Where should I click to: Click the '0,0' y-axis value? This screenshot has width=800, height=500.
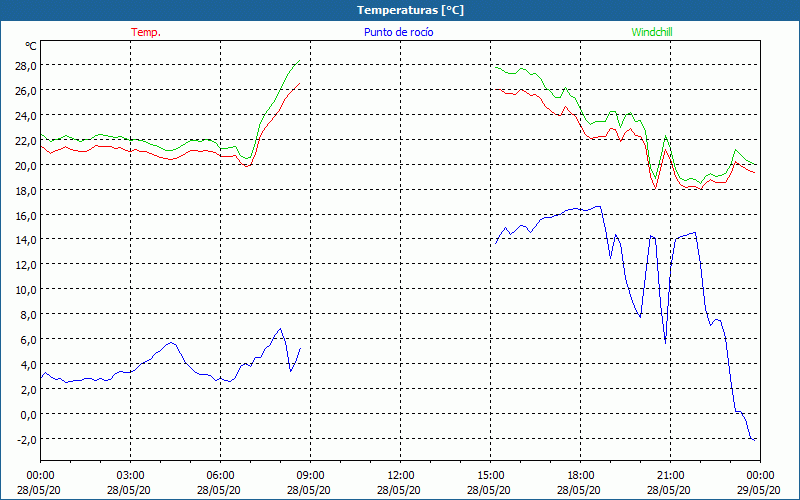pos(28,415)
